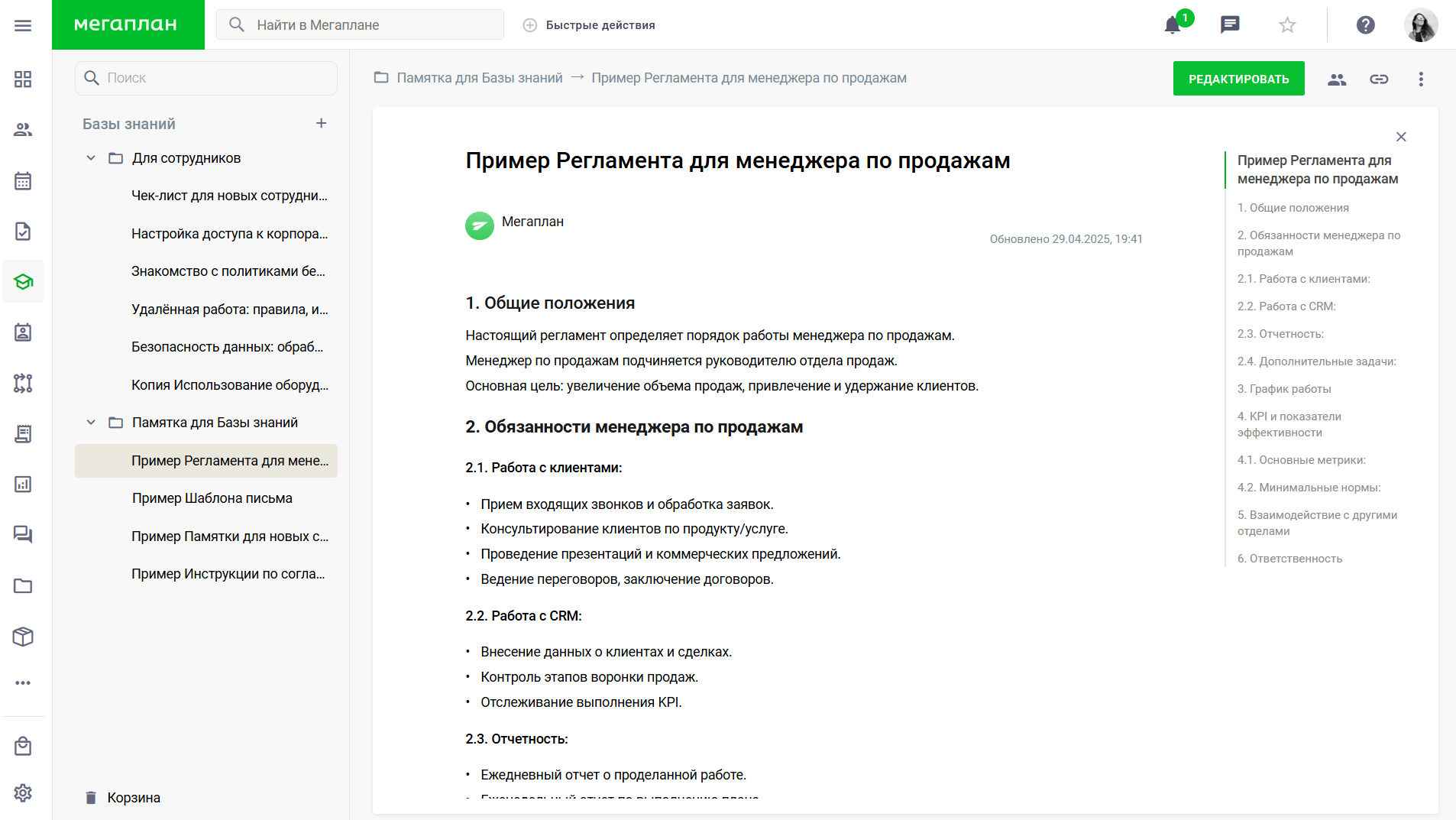This screenshot has width=1456, height=820.
Task: Open the three-dot article actions menu
Action: point(1421,79)
